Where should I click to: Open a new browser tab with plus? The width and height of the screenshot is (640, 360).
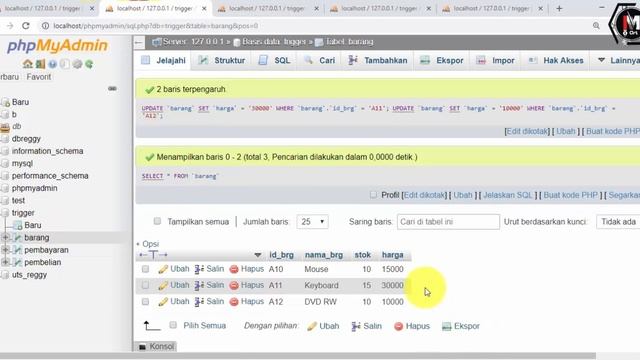pos(559,8)
